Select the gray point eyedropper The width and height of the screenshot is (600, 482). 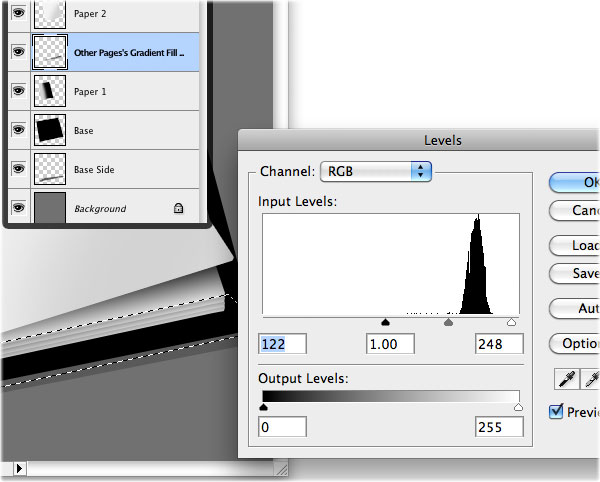pos(590,379)
